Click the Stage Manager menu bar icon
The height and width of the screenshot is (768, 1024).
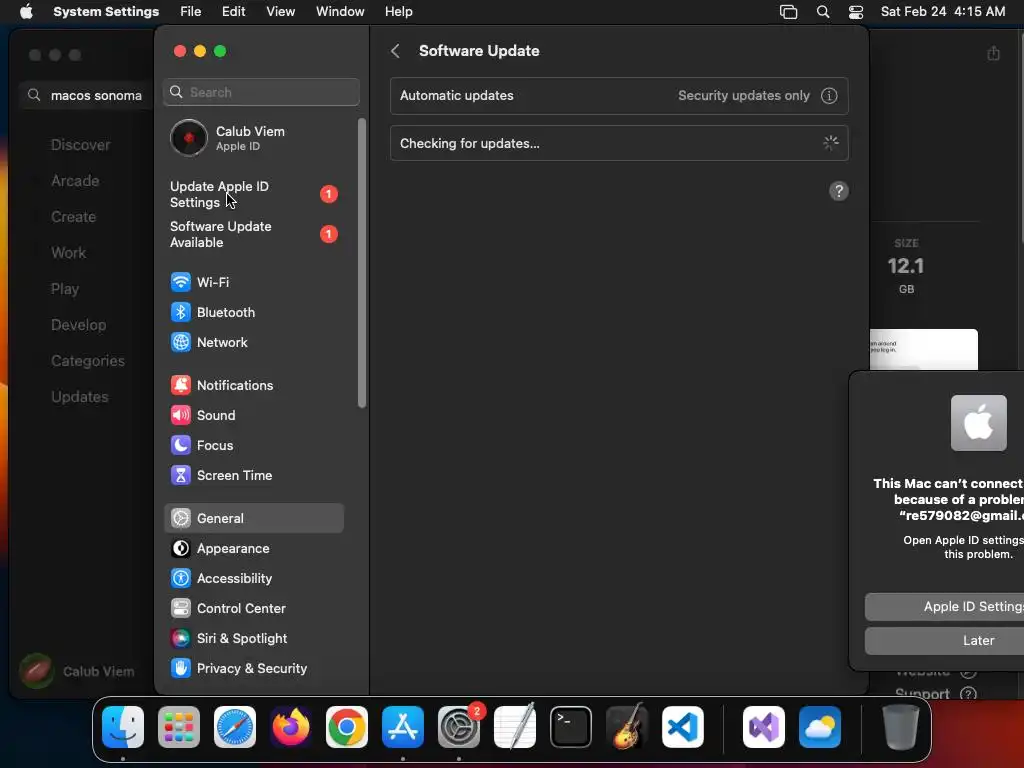tap(789, 12)
